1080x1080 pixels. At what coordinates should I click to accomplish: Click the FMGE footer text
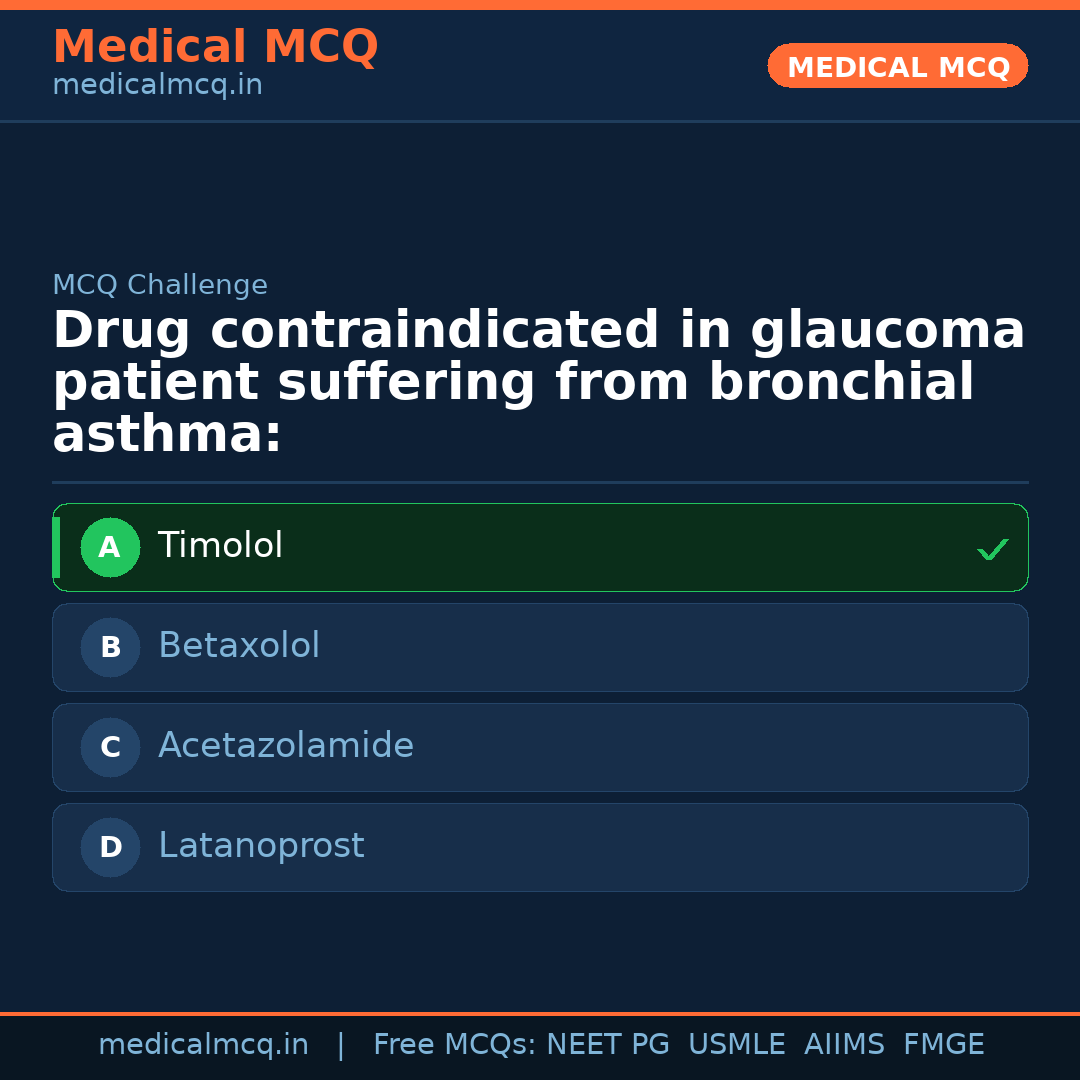[x=943, y=1045]
